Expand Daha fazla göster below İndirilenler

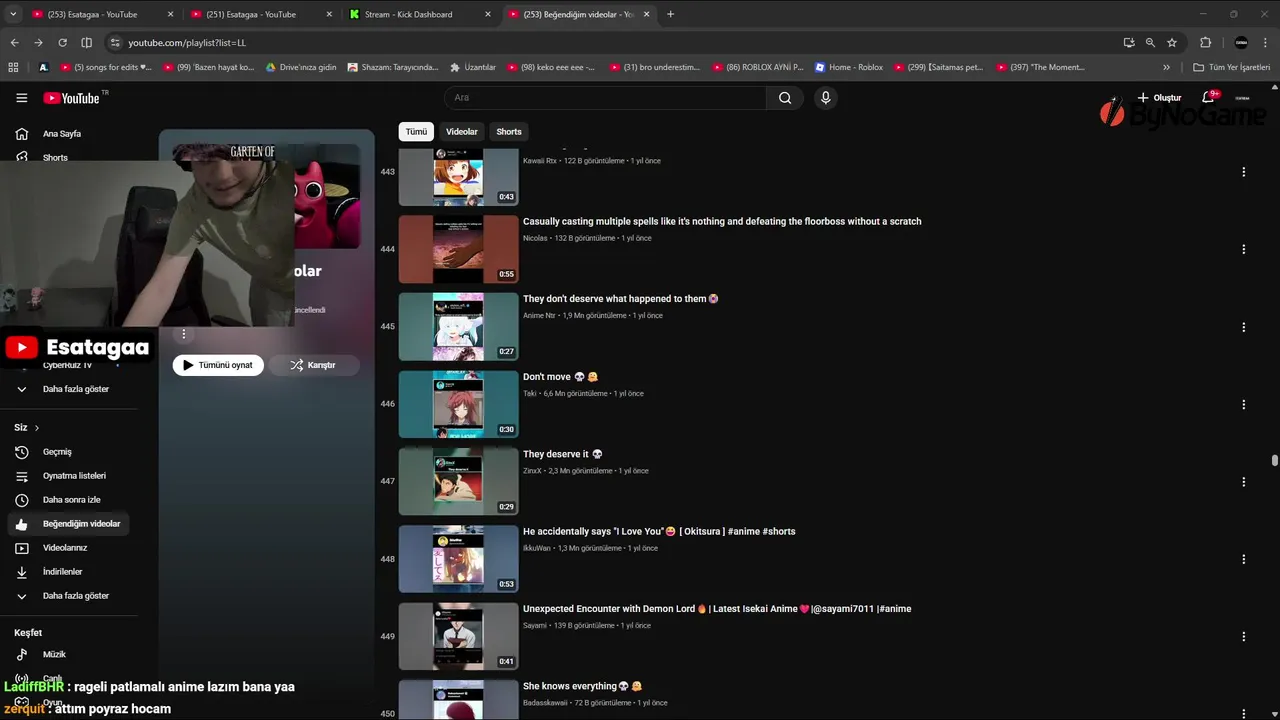coord(76,596)
